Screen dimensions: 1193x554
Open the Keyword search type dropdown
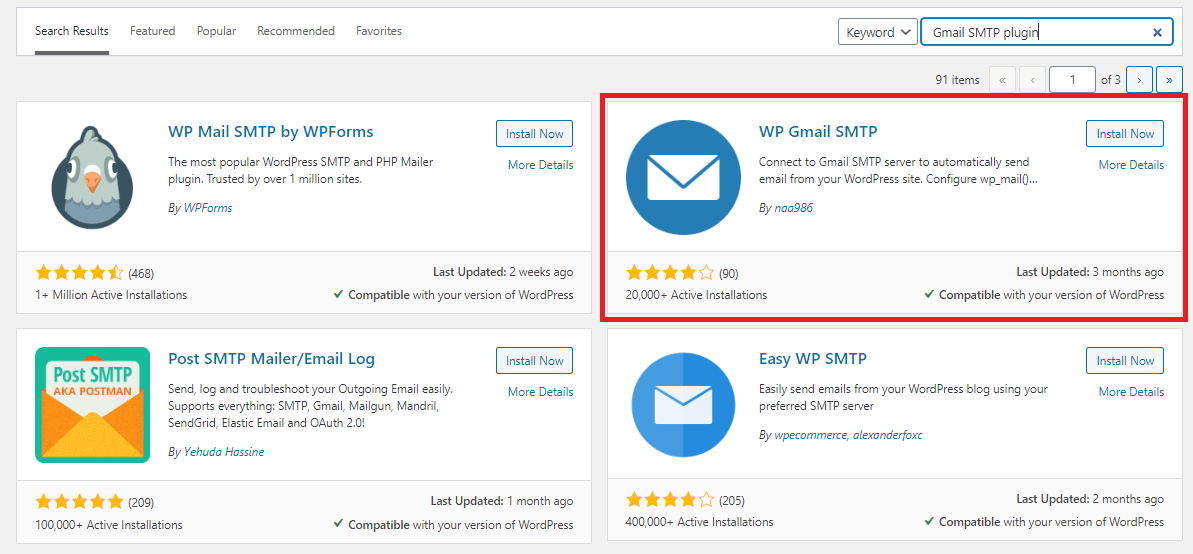[x=878, y=32]
